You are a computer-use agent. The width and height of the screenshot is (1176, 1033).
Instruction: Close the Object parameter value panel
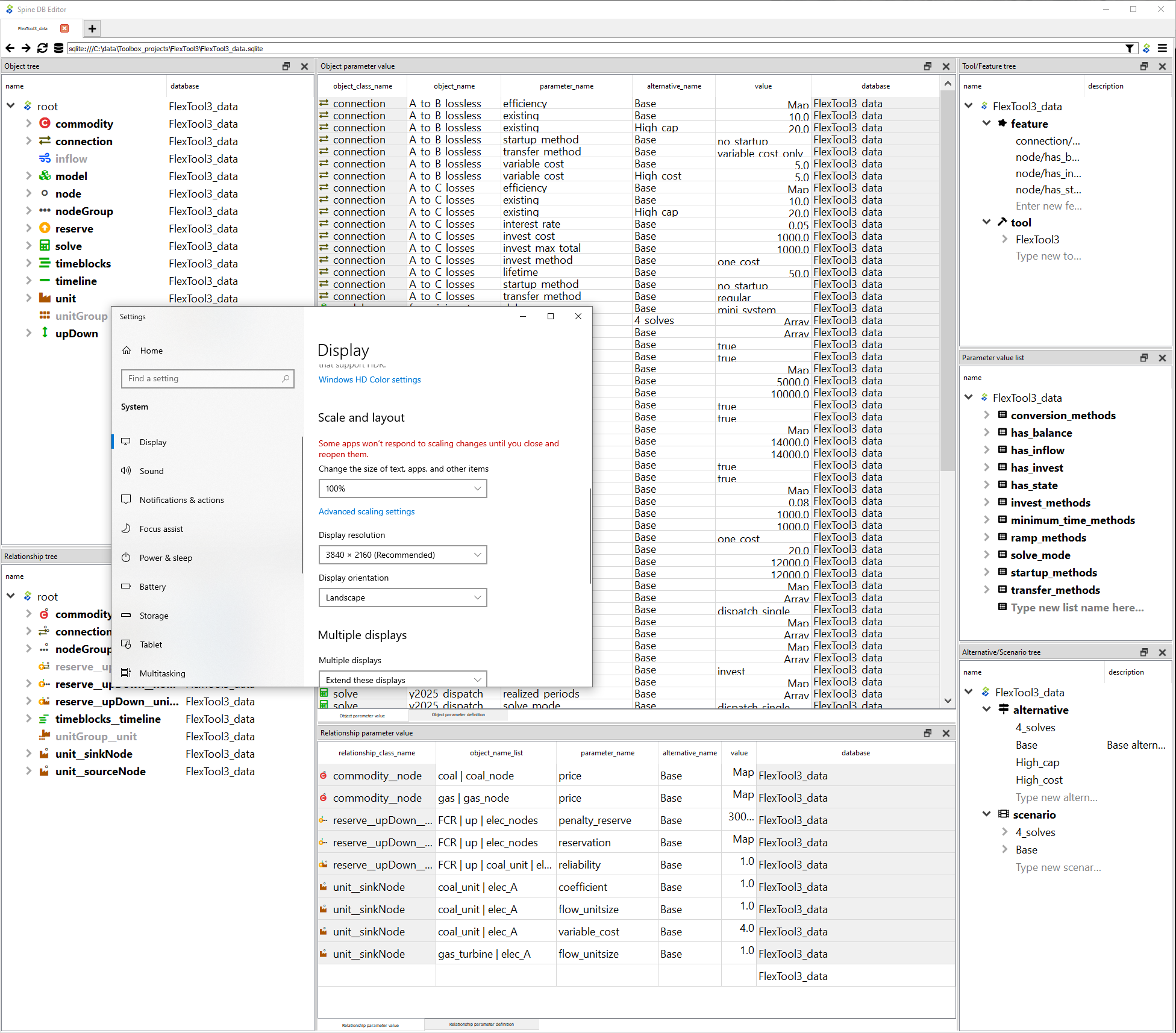click(x=946, y=66)
